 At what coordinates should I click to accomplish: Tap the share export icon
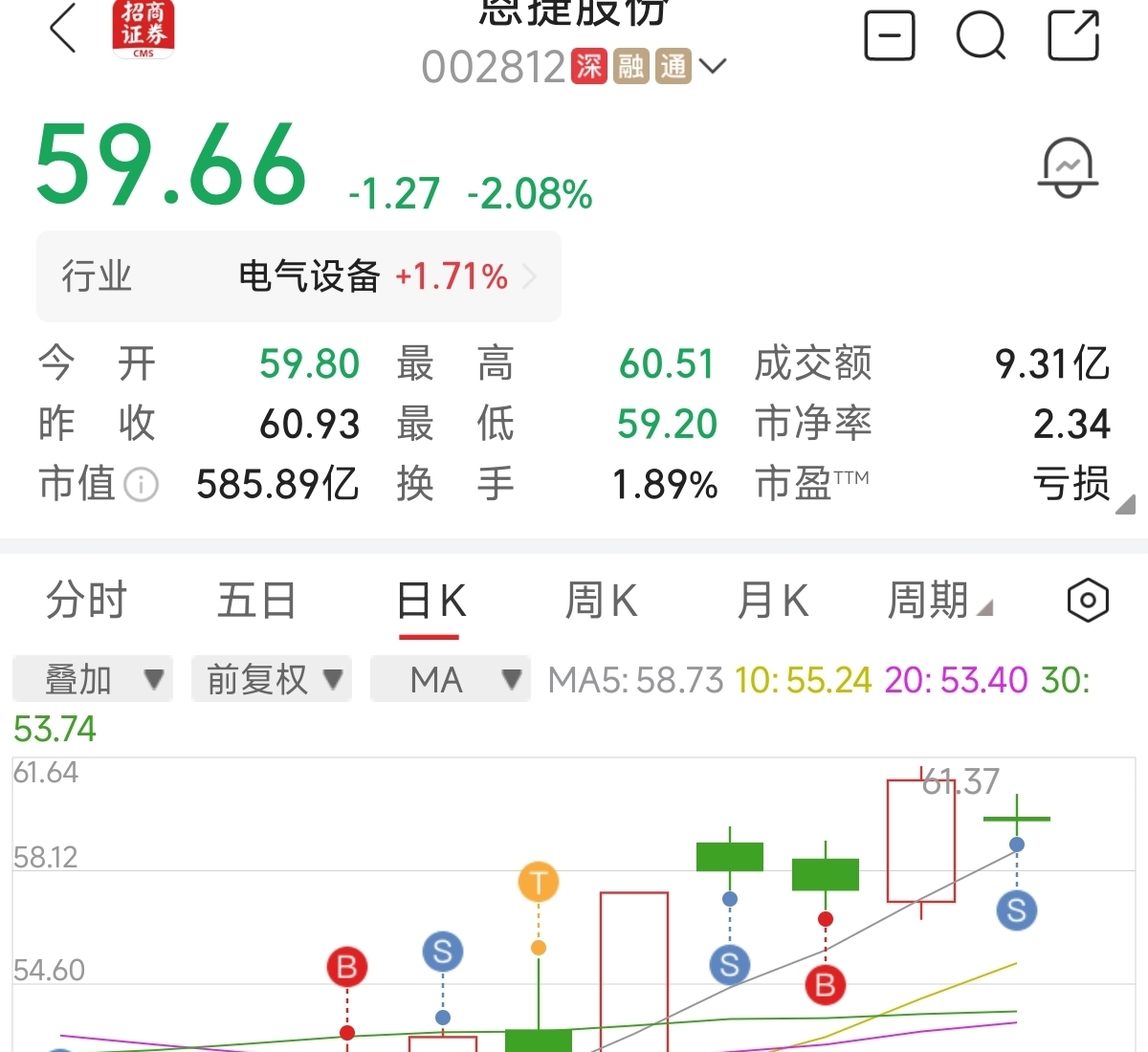1073,35
